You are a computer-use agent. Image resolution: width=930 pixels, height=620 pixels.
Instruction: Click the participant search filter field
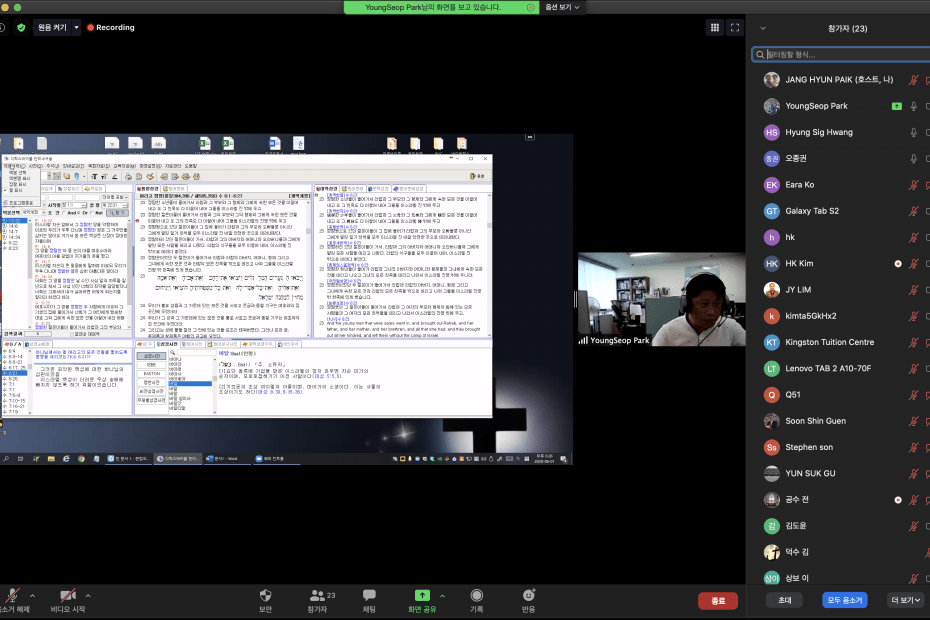click(x=840, y=55)
